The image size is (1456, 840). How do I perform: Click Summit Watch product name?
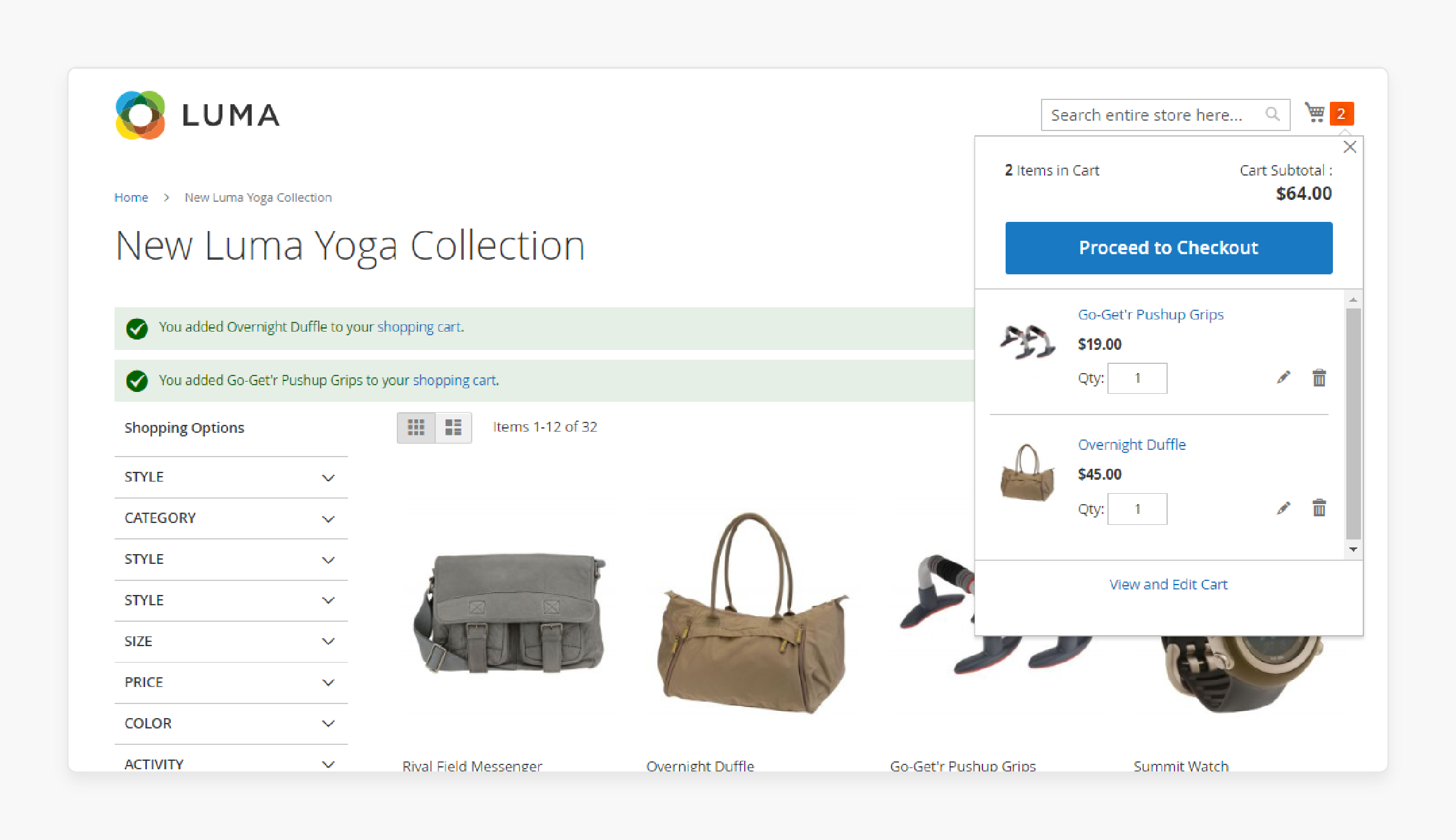click(x=1181, y=766)
